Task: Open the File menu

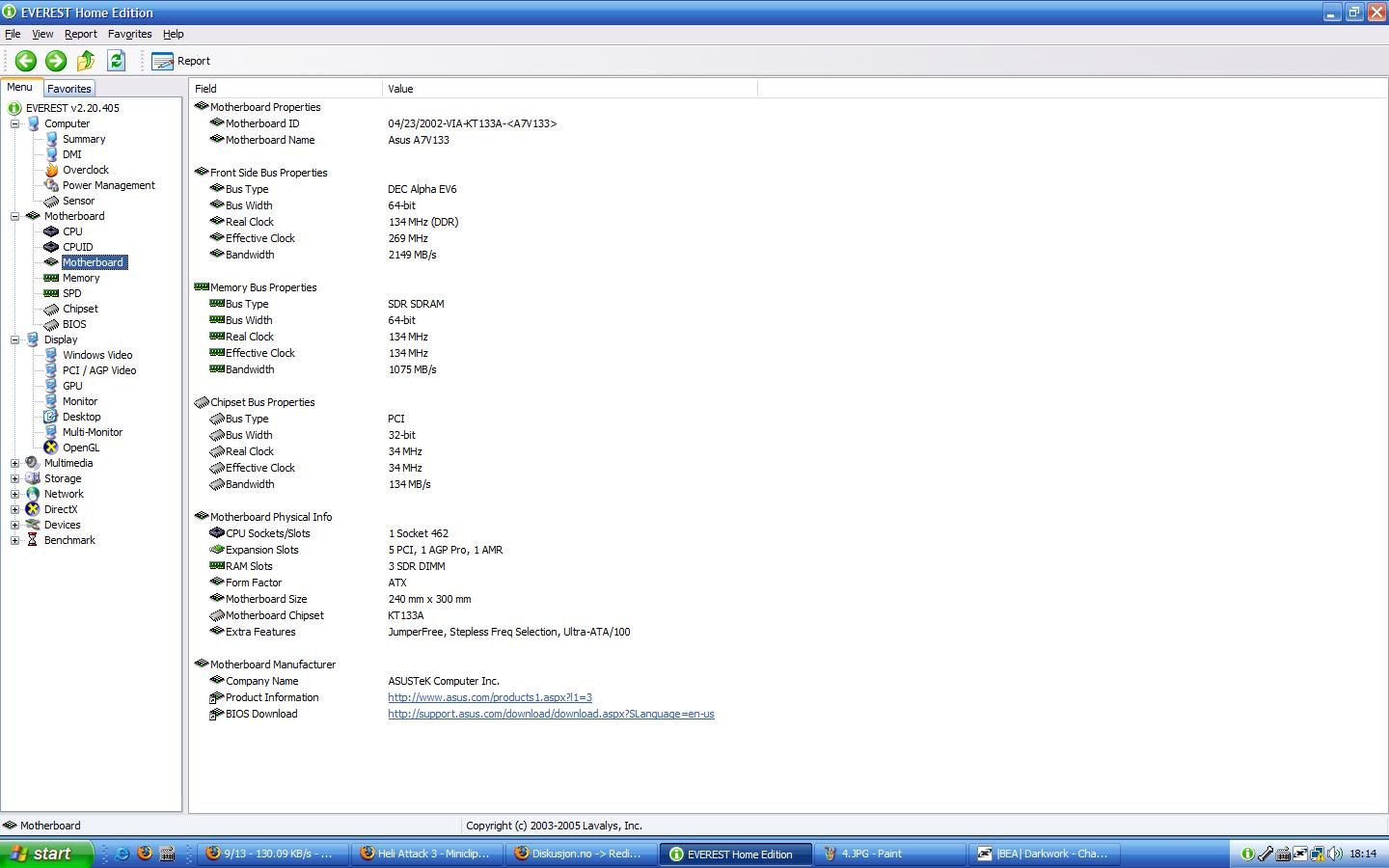Action: click(13, 34)
